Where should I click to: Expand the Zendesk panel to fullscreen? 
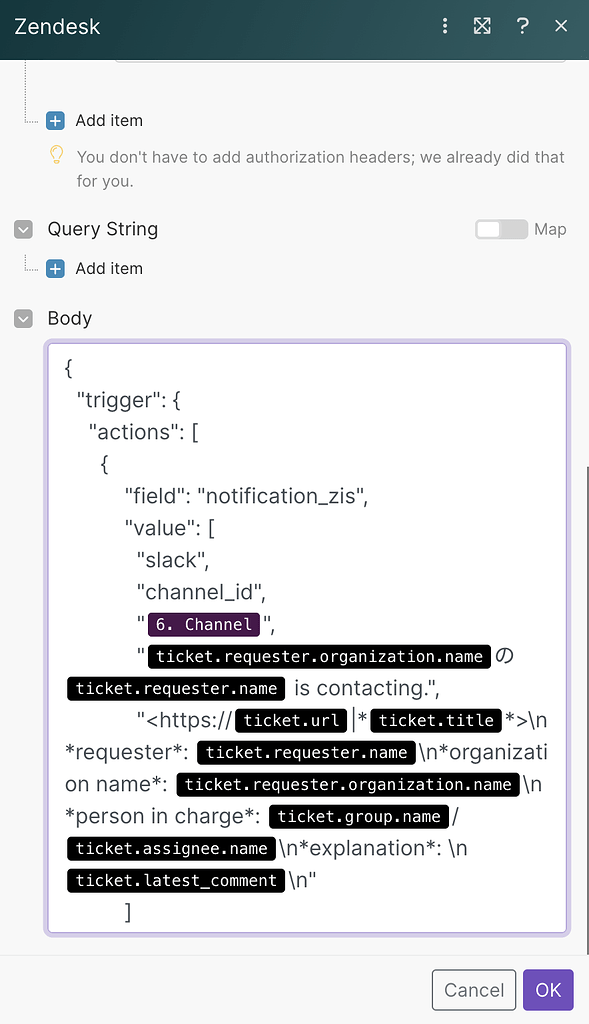(x=482, y=26)
